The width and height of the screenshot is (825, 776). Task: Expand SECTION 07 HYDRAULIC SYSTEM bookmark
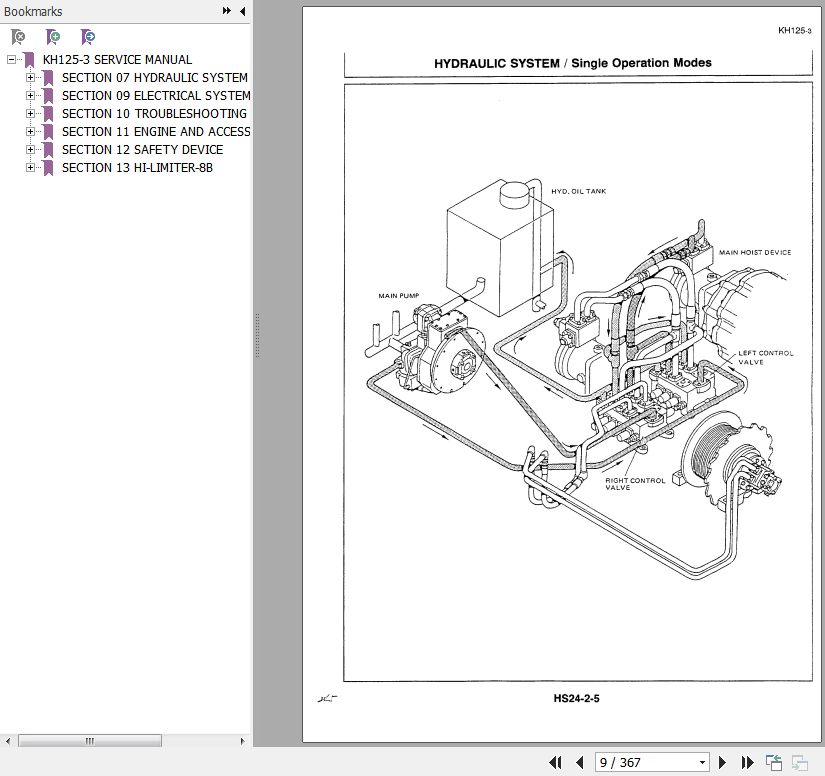coord(30,78)
